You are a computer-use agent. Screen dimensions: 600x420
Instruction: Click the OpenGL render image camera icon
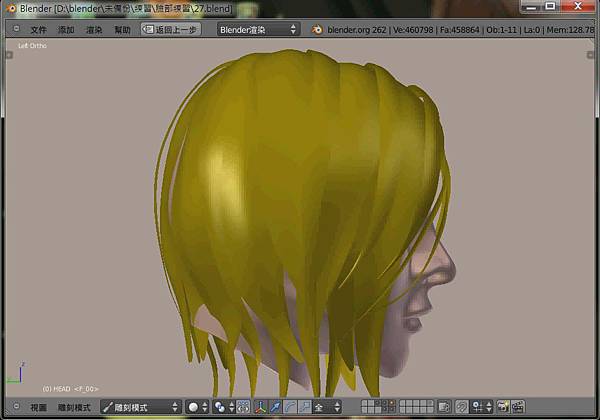(503, 407)
